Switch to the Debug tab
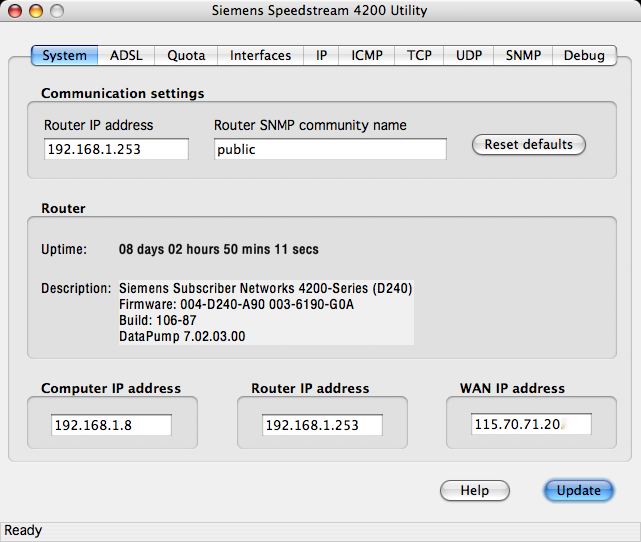Viewport: 641px width, 542px height. (584, 55)
